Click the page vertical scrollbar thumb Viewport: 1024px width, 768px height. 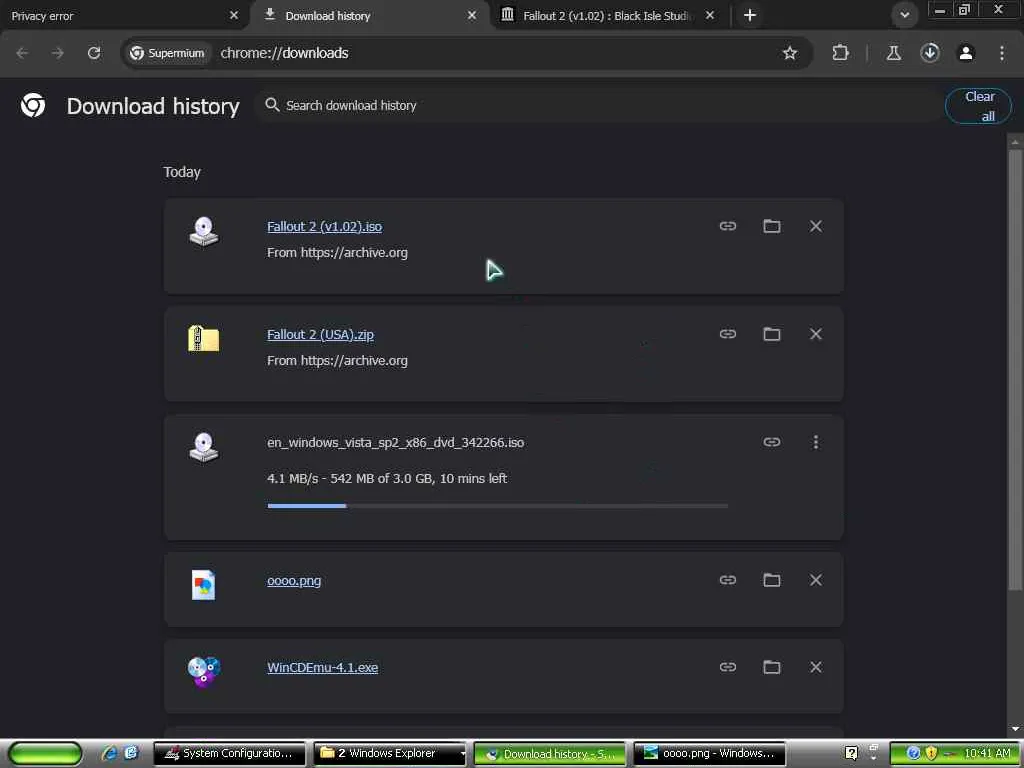coord(1015,369)
